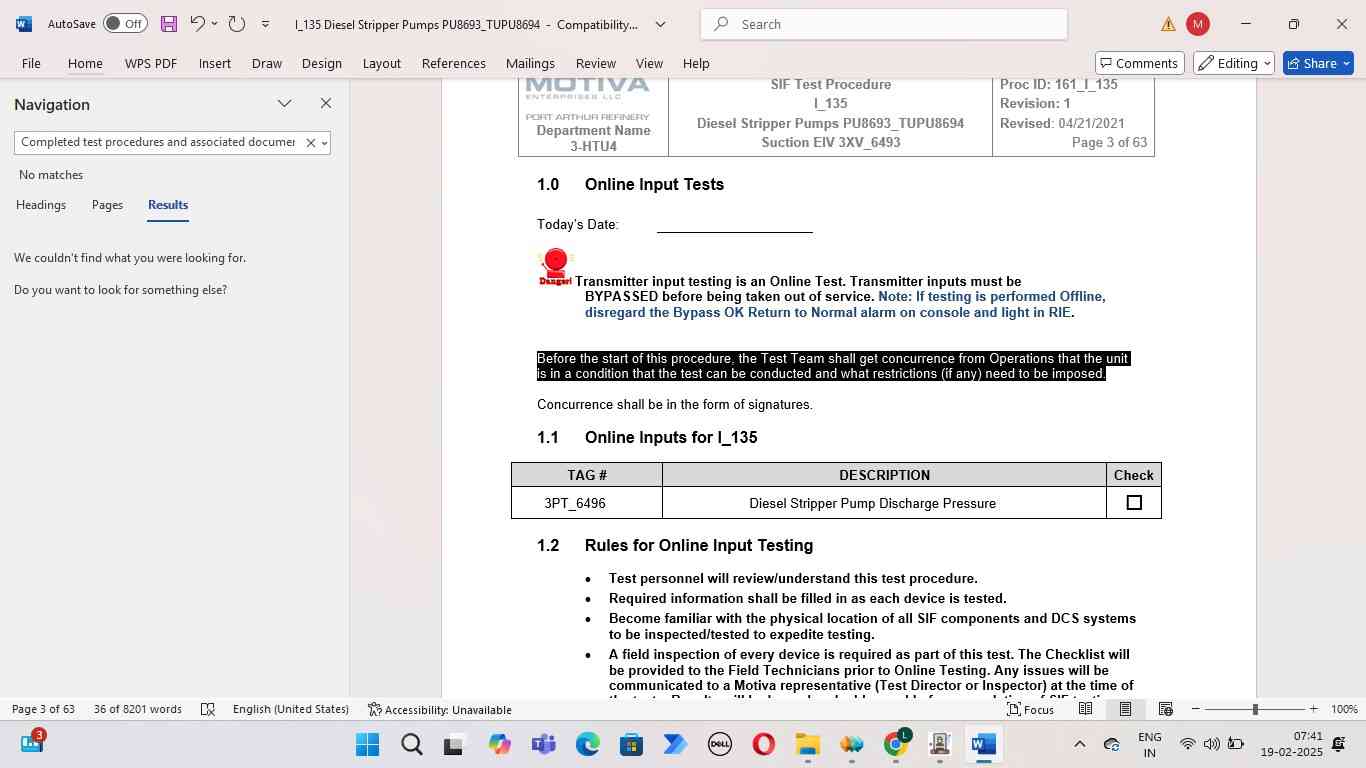Image resolution: width=1366 pixels, height=768 pixels.
Task: Close the Navigation pane
Action: coord(326,103)
